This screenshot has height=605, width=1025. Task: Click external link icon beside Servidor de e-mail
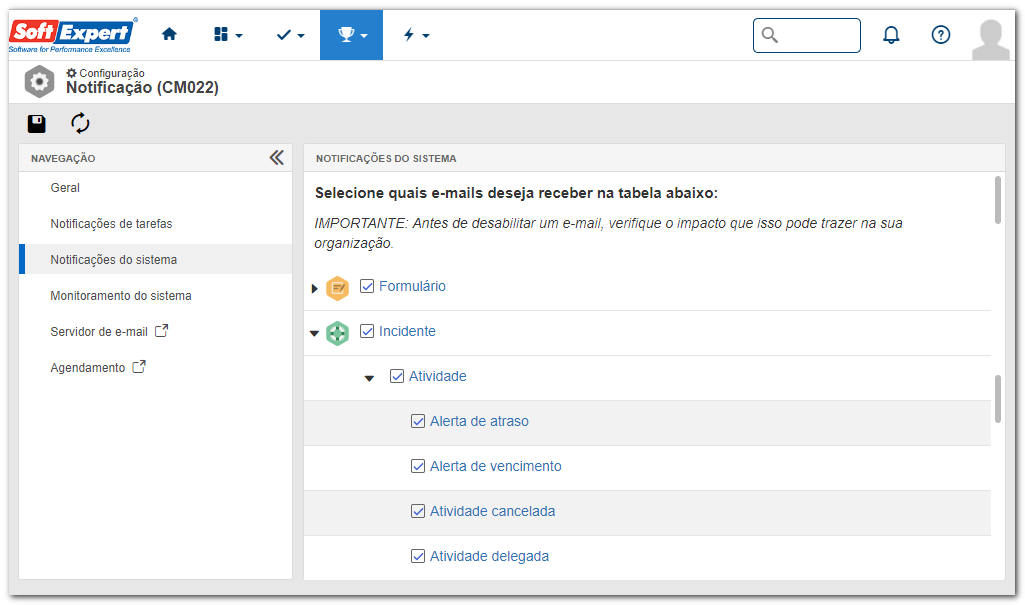[x=161, y=331]
